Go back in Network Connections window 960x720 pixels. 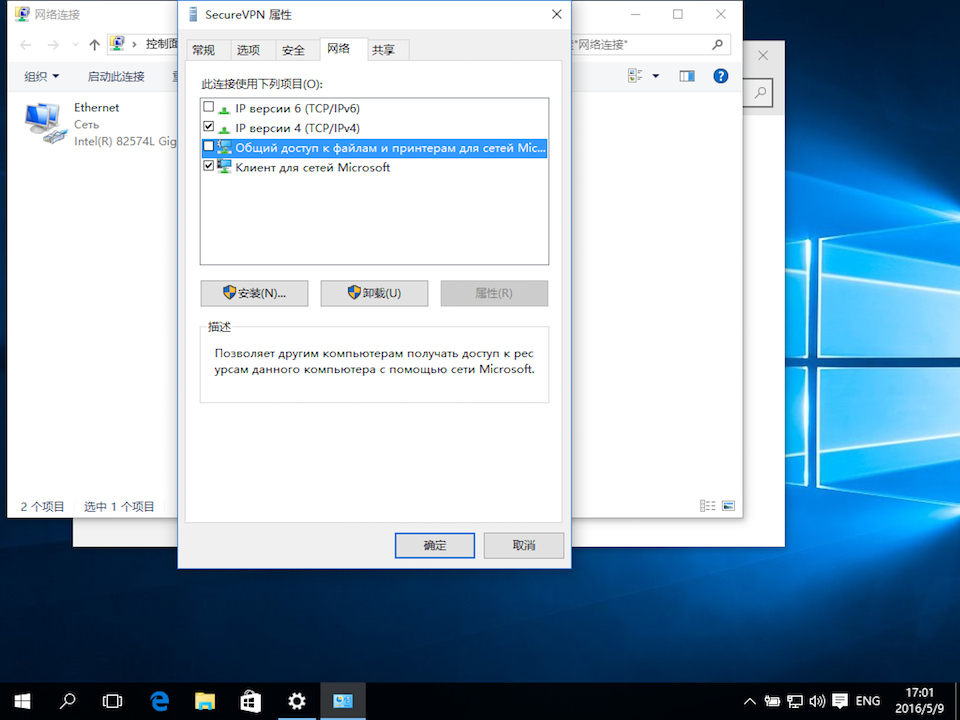(26, 45)
